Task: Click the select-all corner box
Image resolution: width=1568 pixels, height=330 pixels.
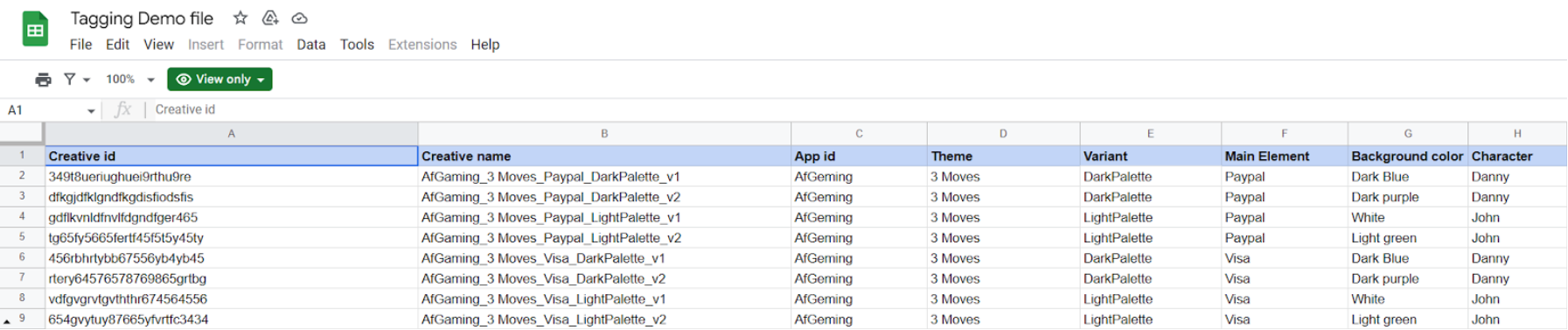Action: (22, 134)
